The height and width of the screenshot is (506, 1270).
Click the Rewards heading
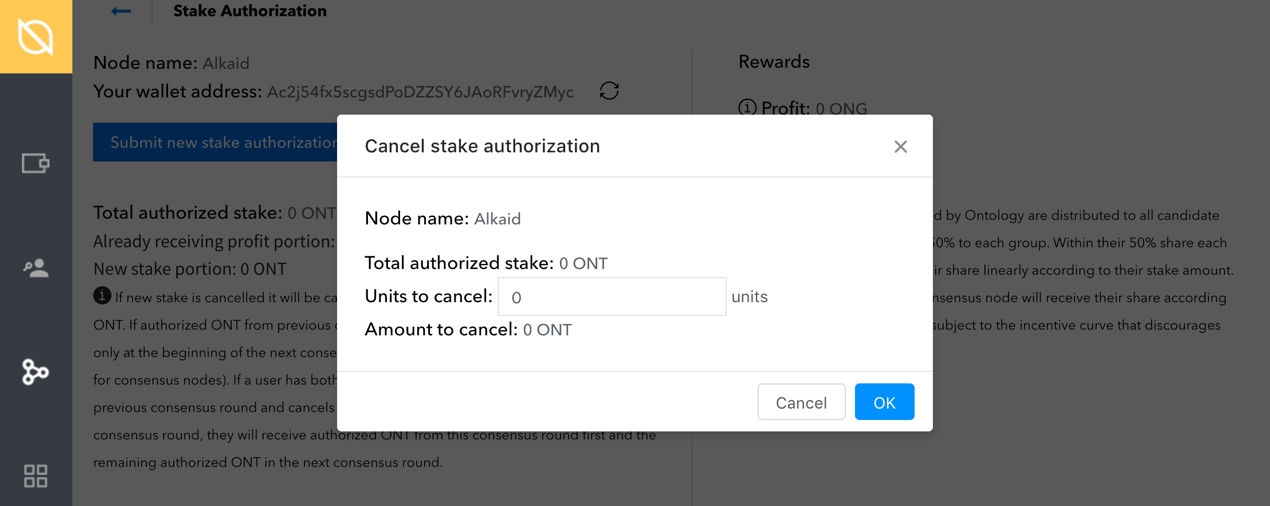[774, 62]
